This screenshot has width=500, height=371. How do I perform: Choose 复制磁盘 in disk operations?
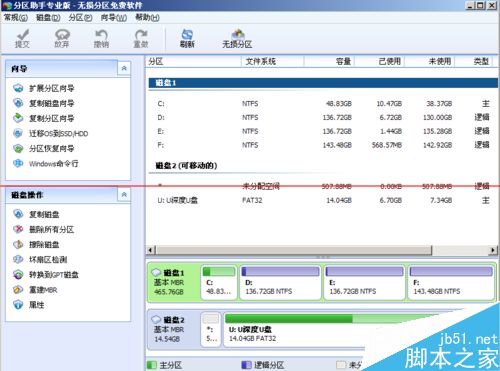(x=36, y=214)
